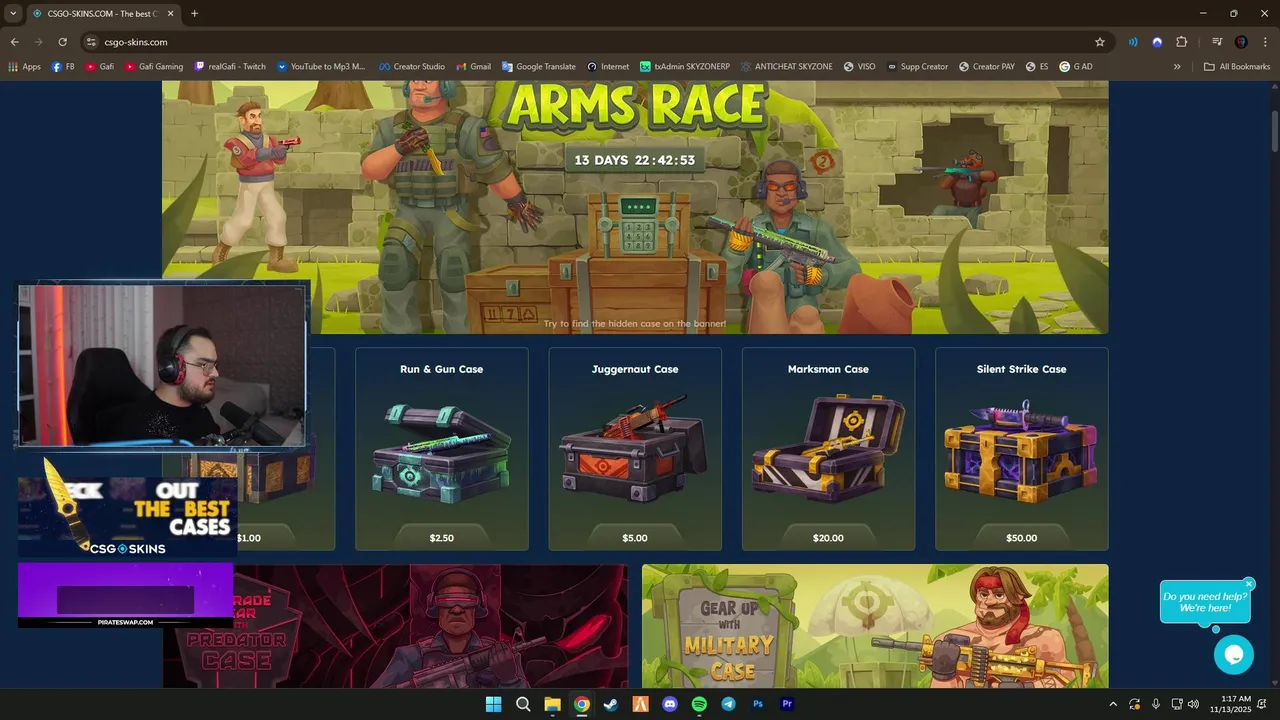Show hidden system tray icons
Image resolution: width=1280 pixels, height=720 pixels.
coord(1113,704)
